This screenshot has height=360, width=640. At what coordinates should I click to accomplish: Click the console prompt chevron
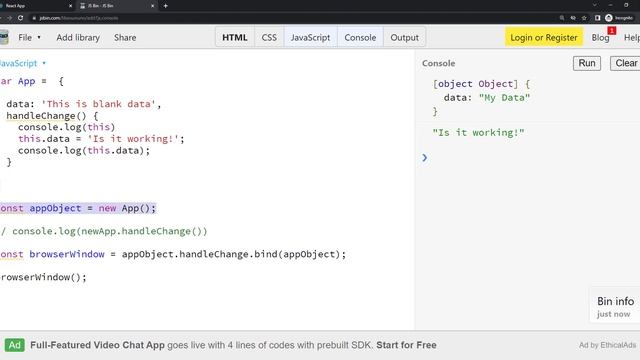[424, 158]
